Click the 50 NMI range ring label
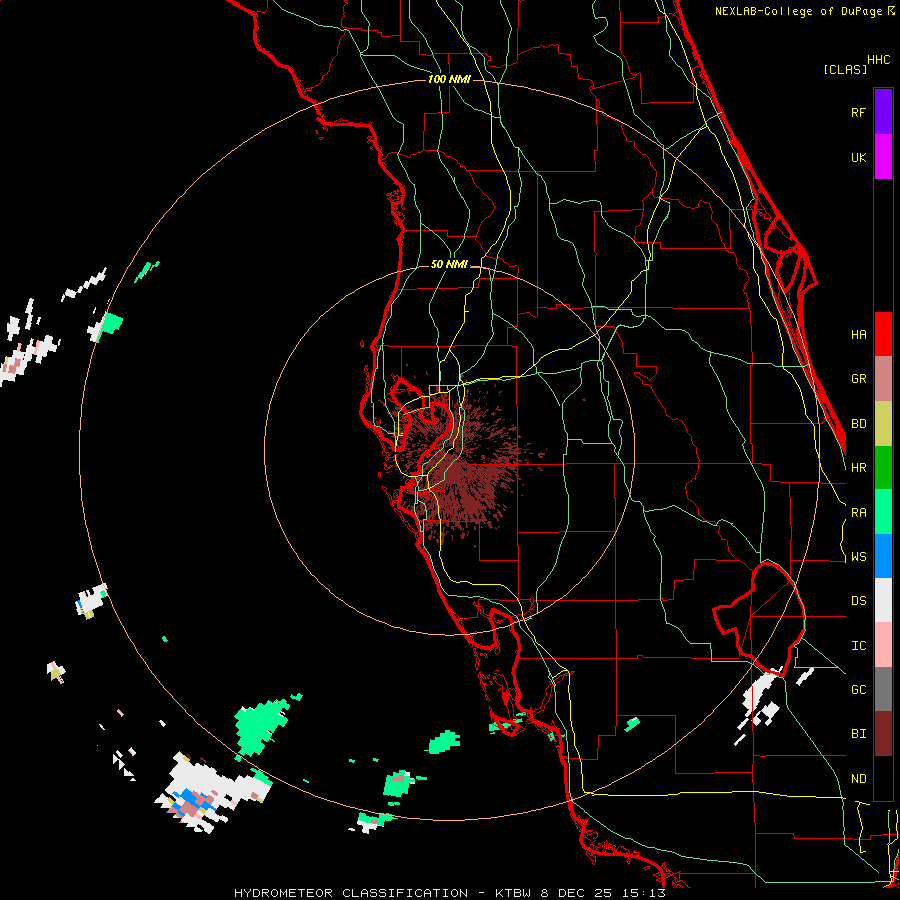This screenshot has width=900, height=900. [x=449, y=265]
